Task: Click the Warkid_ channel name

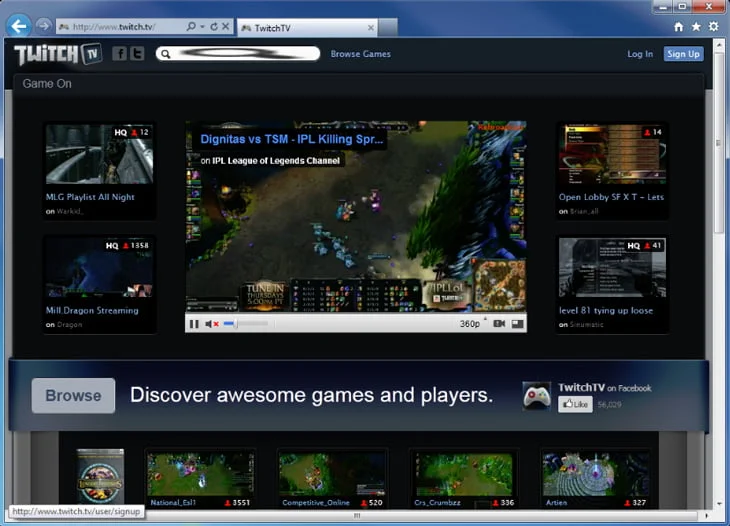Action: (70, 211)
